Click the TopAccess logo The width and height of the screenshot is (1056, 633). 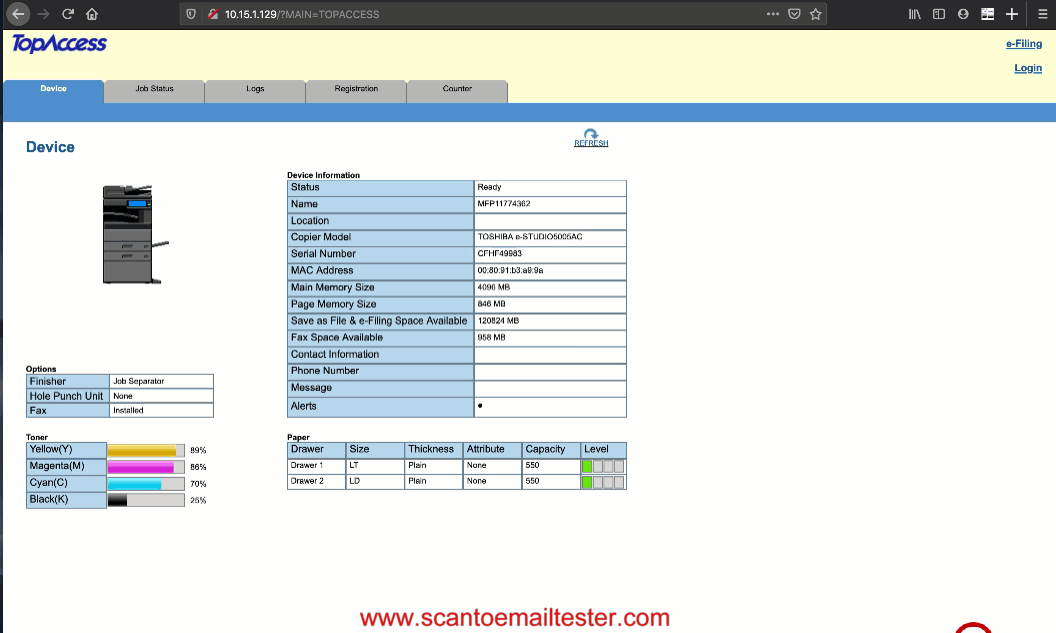pos(59,44)
